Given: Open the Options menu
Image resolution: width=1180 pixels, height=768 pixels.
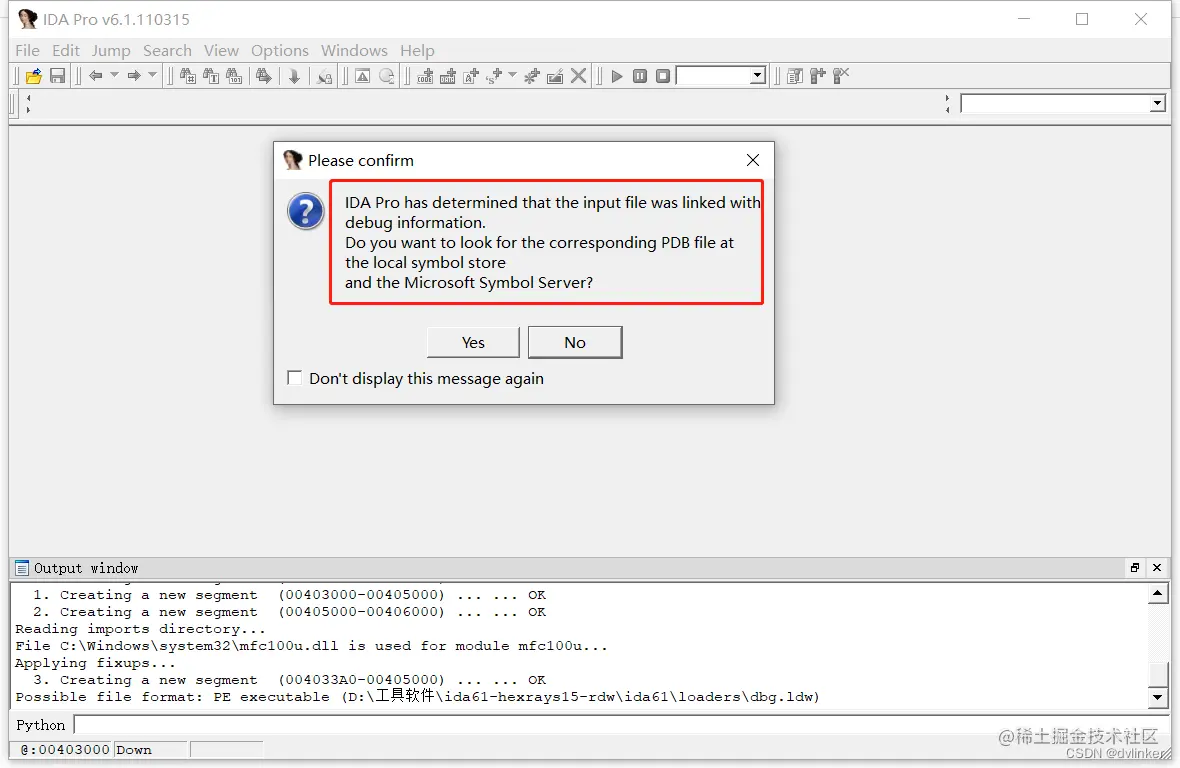Looking at the screenshot, I should point(279,50).
